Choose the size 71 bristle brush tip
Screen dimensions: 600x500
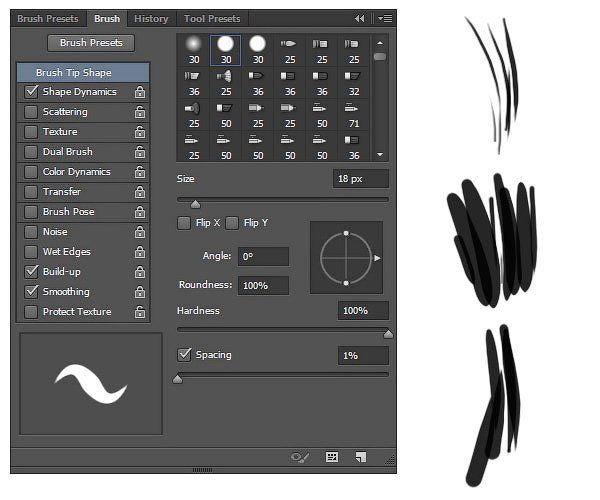354,114
